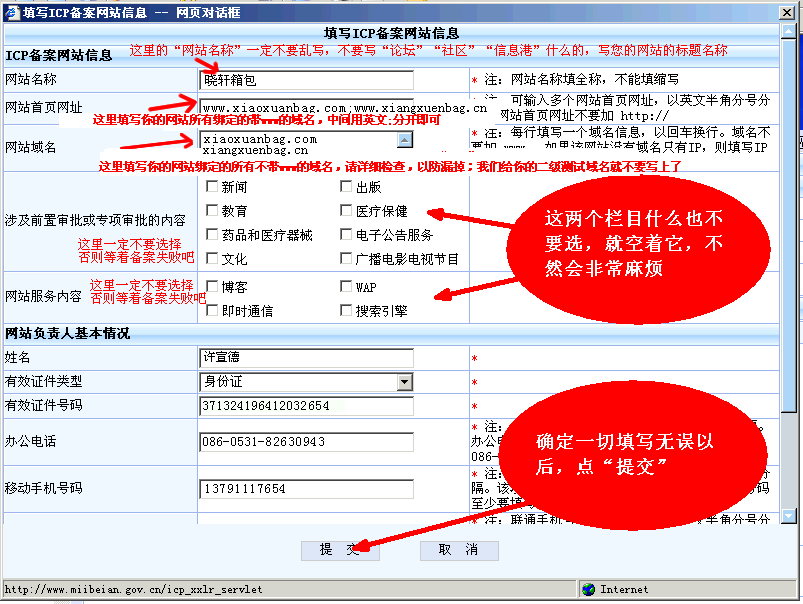Click the dialog scrollbar up arrow
This screenshot has width=803, height=604.
click(x=788, y=32)
